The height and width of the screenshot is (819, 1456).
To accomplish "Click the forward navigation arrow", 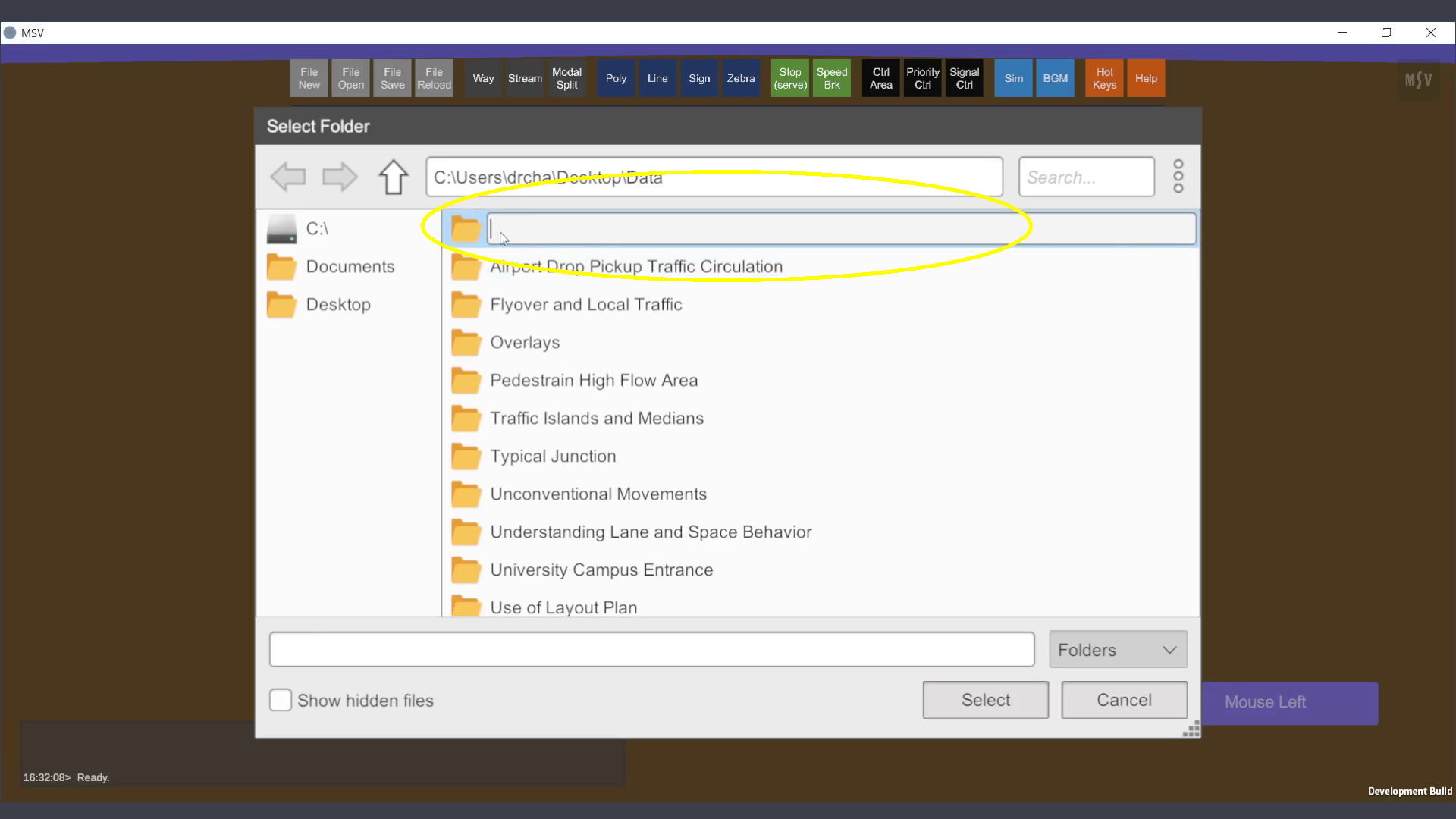I will pyautogui.click(x=339, y=177).
